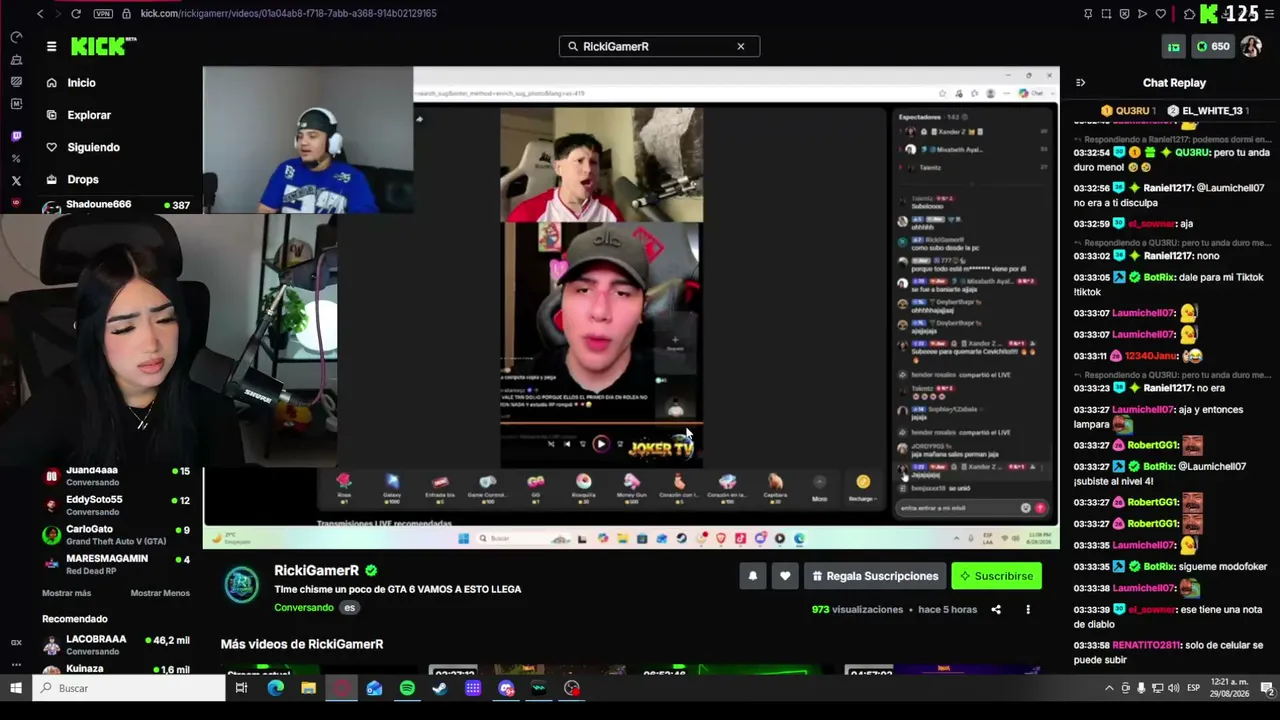Open the 650 Kicks balance
This screenshot has height=720, width=1280.
pos(1213,46)
